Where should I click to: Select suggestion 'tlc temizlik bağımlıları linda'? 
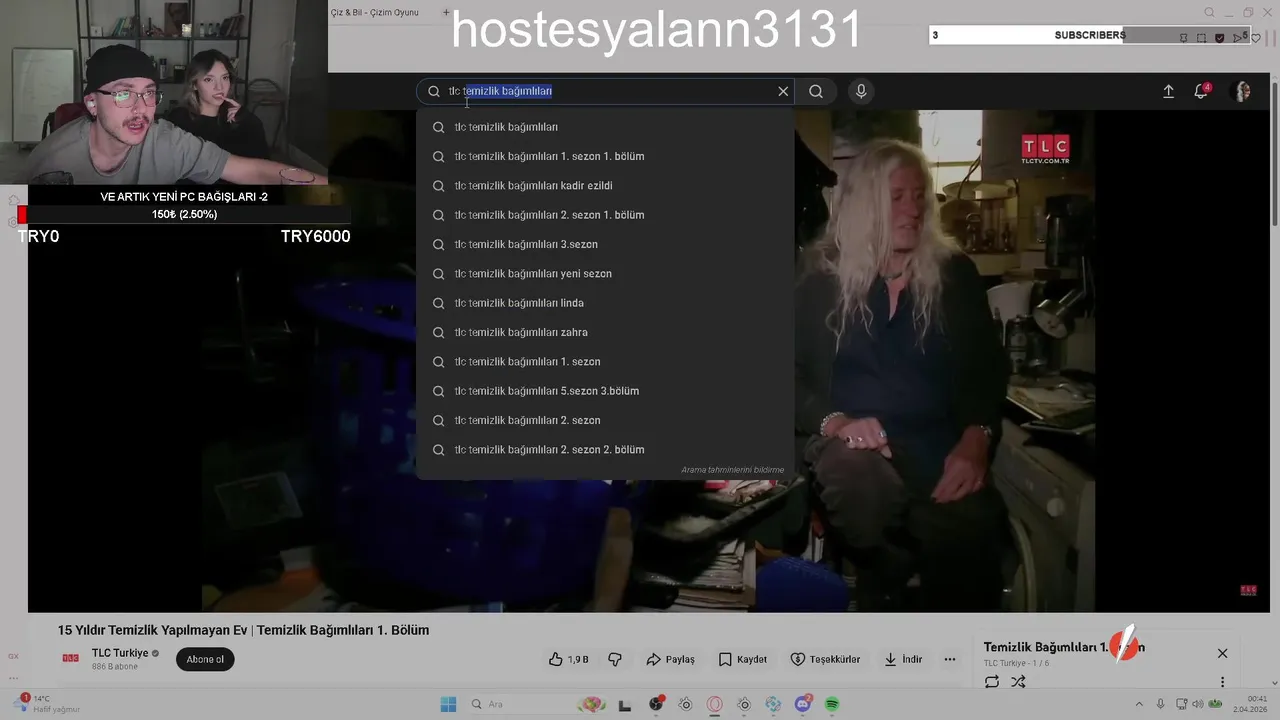(605, 303)
